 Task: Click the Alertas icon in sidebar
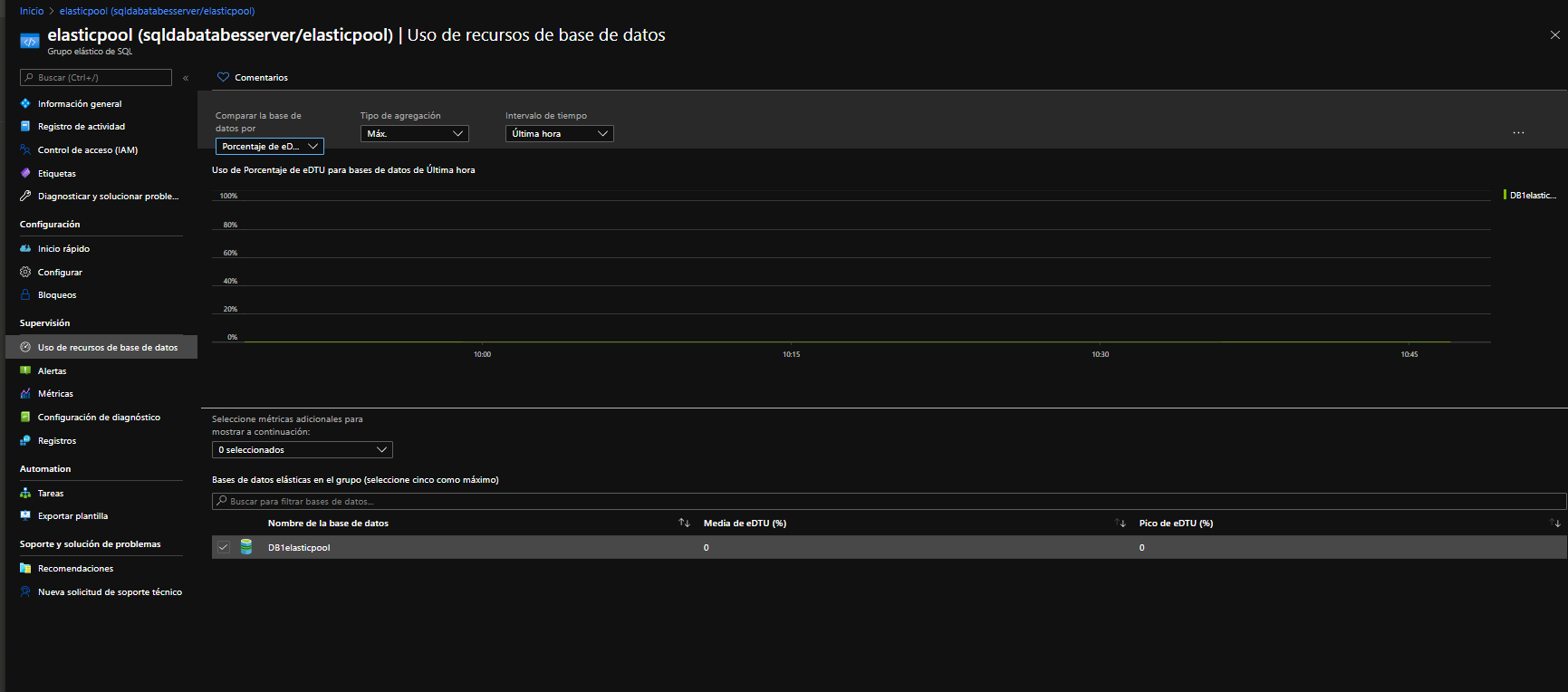[25, 370]
